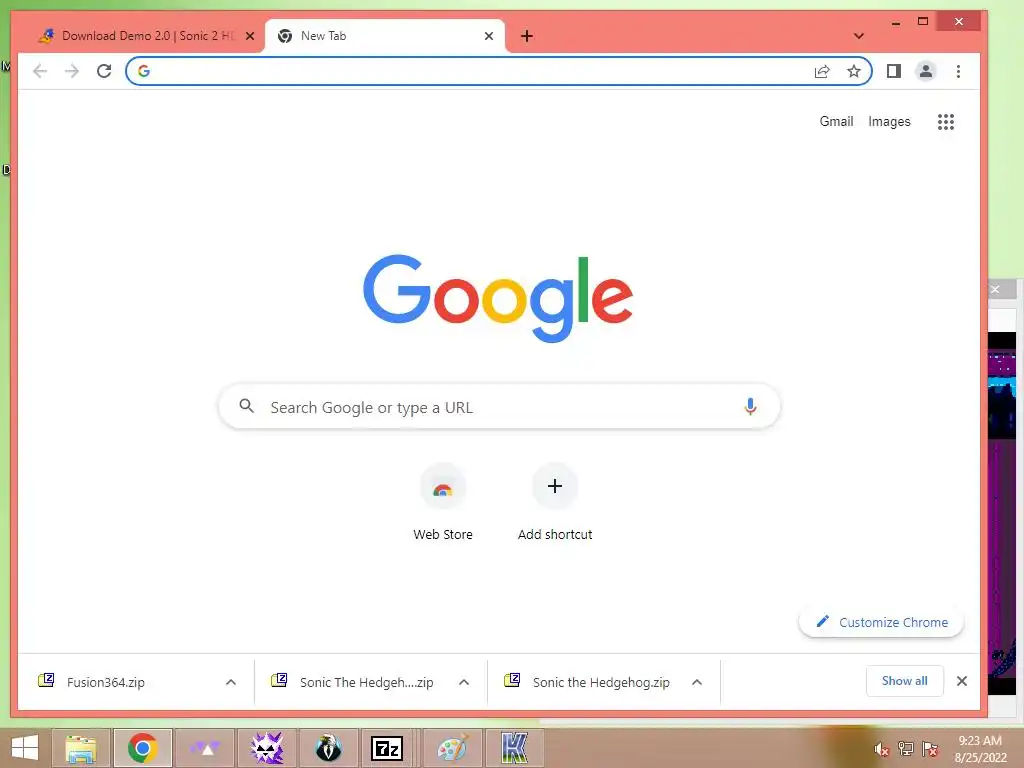This screenshot has width=1024, height=768.
Task: Click the share this page icon
Action: tap(822, 71)
